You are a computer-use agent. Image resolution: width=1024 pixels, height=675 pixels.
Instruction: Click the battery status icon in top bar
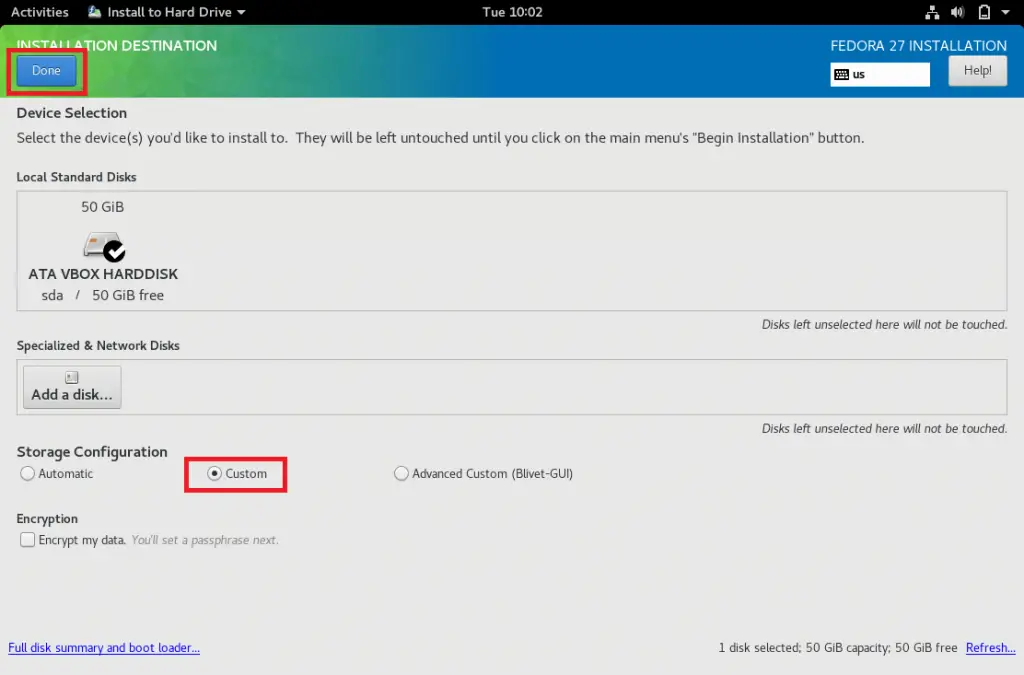pos(984,12)
